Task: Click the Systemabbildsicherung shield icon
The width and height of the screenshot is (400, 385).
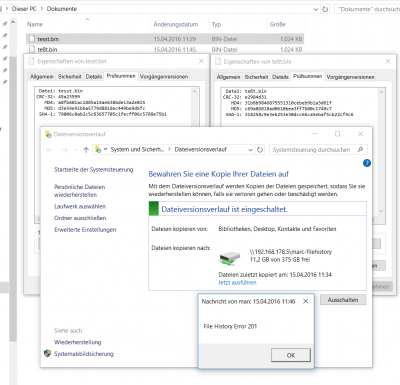Action: tap(47, 353)
